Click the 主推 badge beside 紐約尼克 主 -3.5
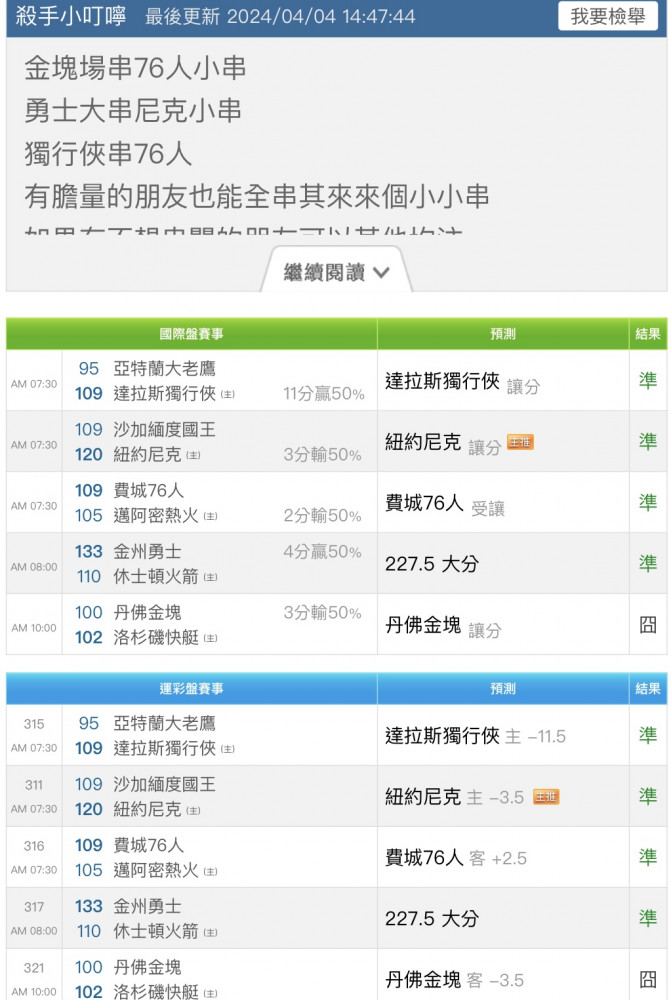Image resolution: width=671 pixels, height=1000 pixels. (x=546, y=797)
